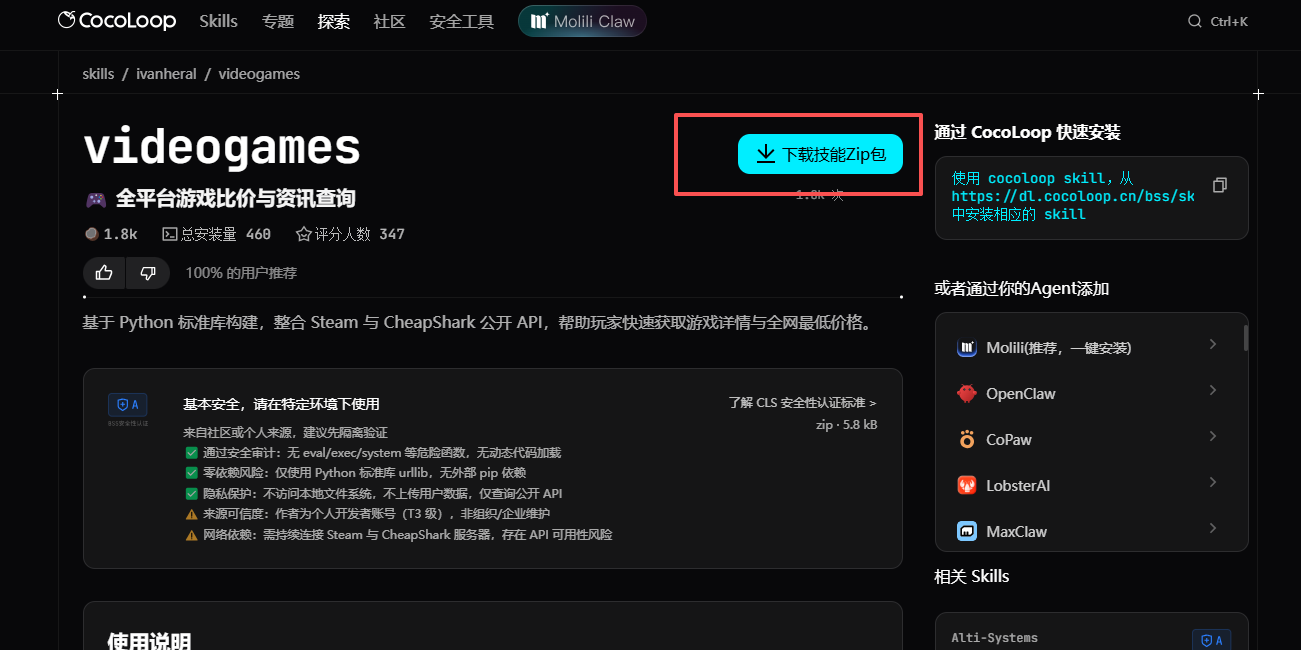Click the thumbs up icon
The width and height of the screenshot is (1301, 650).
(x=104, y=273)
